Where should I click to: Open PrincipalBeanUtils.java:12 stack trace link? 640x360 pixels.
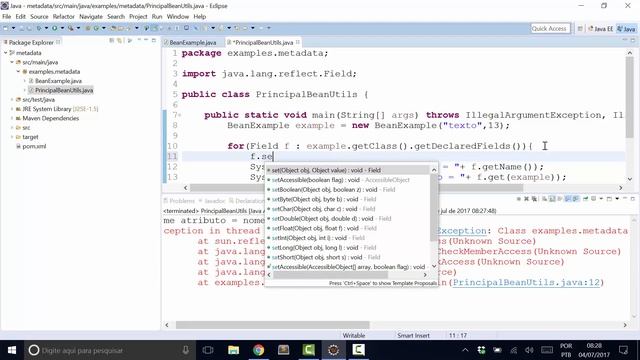[526, 282]
